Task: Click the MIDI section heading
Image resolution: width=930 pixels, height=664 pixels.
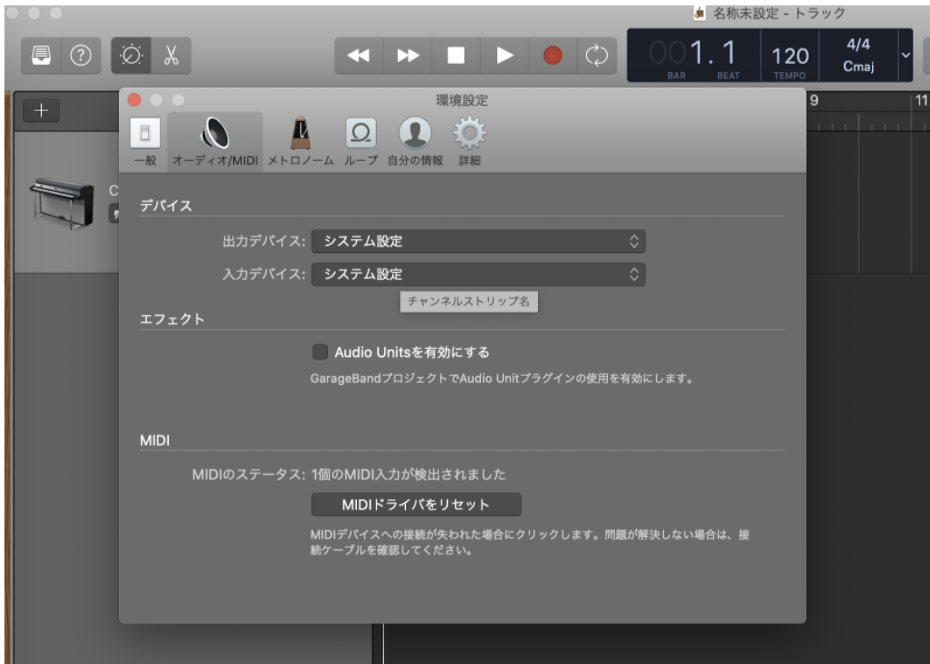Action: [x=155, y=440]
